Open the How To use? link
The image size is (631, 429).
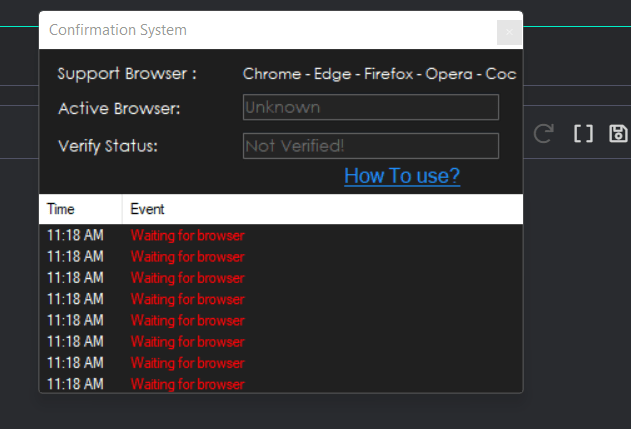point(402,176)
